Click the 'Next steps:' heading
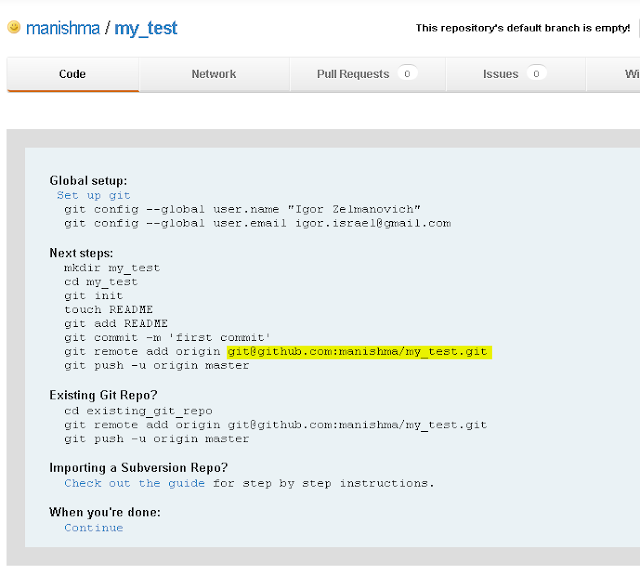 pyautogui.click(x=81, y=253)
